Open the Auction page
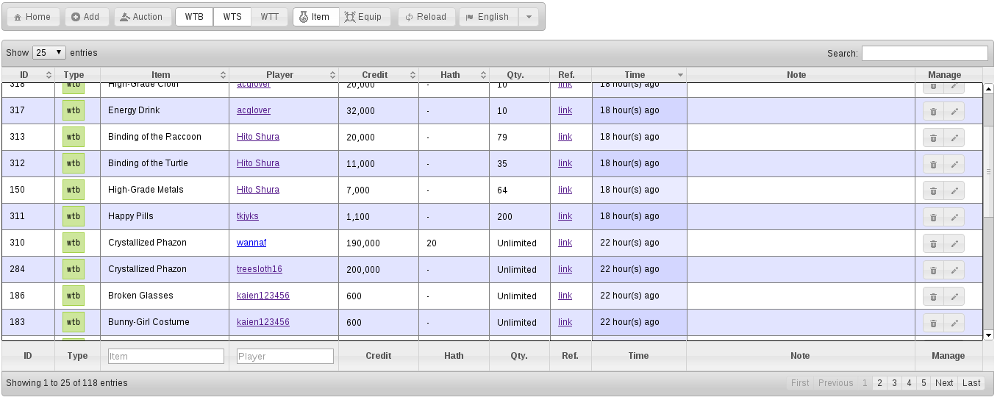The width and height of the screenshot is (1000, 400). (142, 17)
